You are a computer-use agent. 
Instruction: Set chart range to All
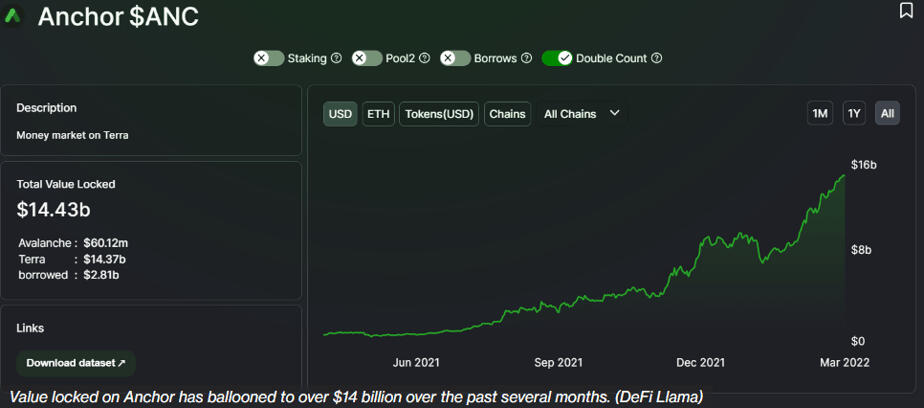[887, 113]
